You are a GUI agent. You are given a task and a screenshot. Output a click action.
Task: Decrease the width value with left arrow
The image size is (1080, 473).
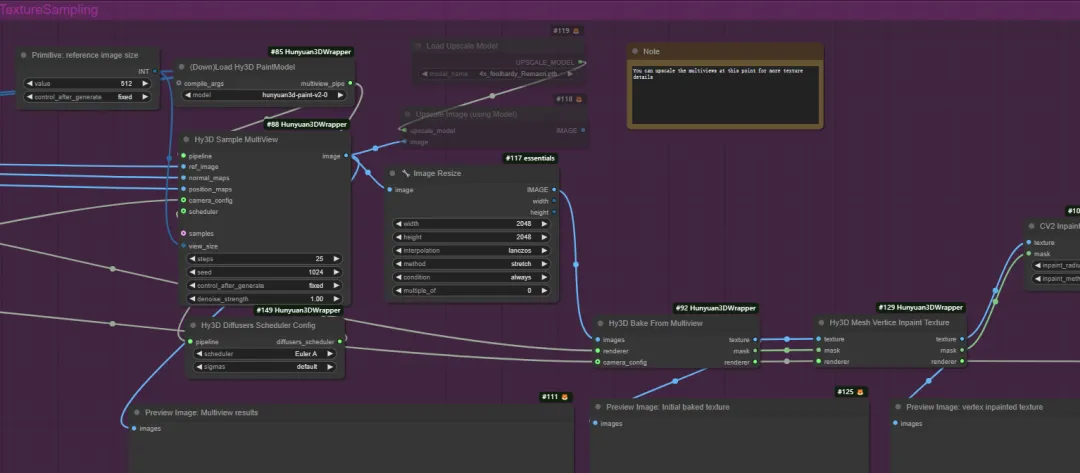[398, 224]
